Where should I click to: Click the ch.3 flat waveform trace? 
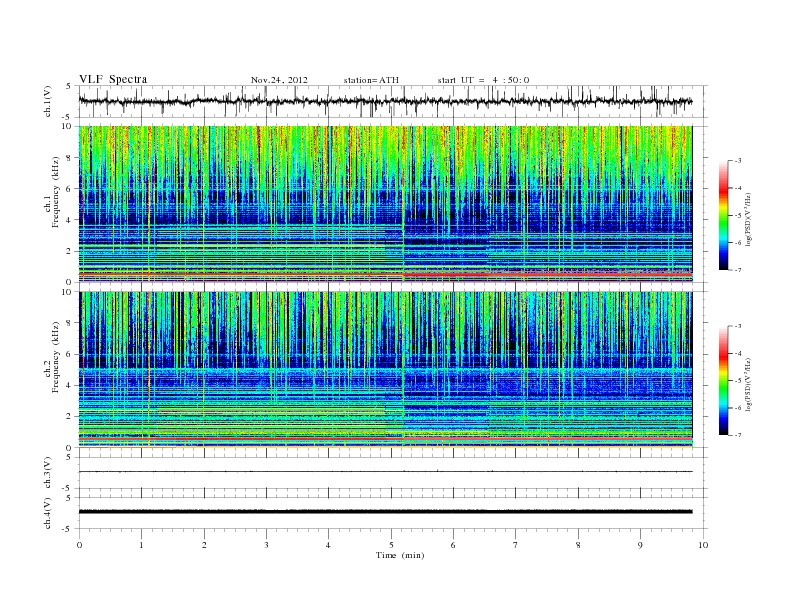(385, 472)
